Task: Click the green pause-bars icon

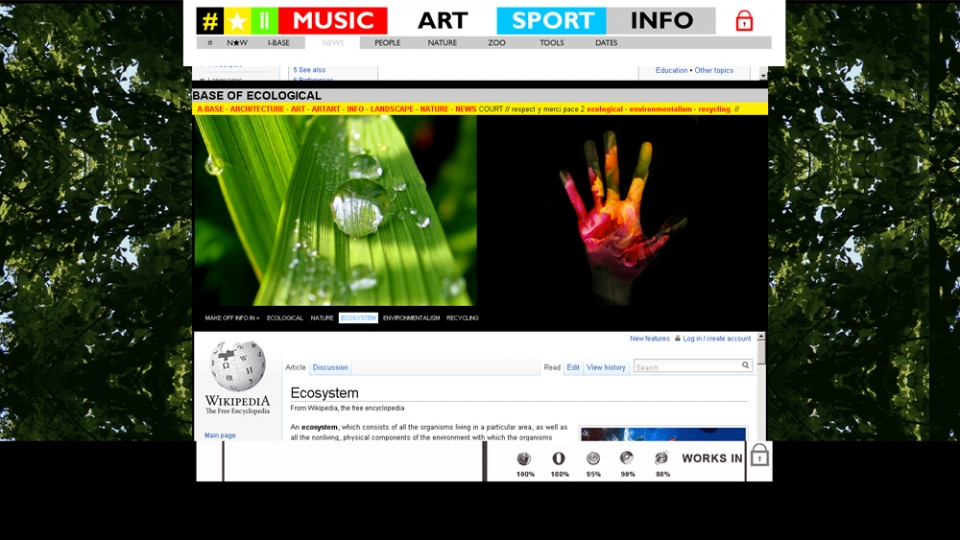Action: (x=264, y=21)
